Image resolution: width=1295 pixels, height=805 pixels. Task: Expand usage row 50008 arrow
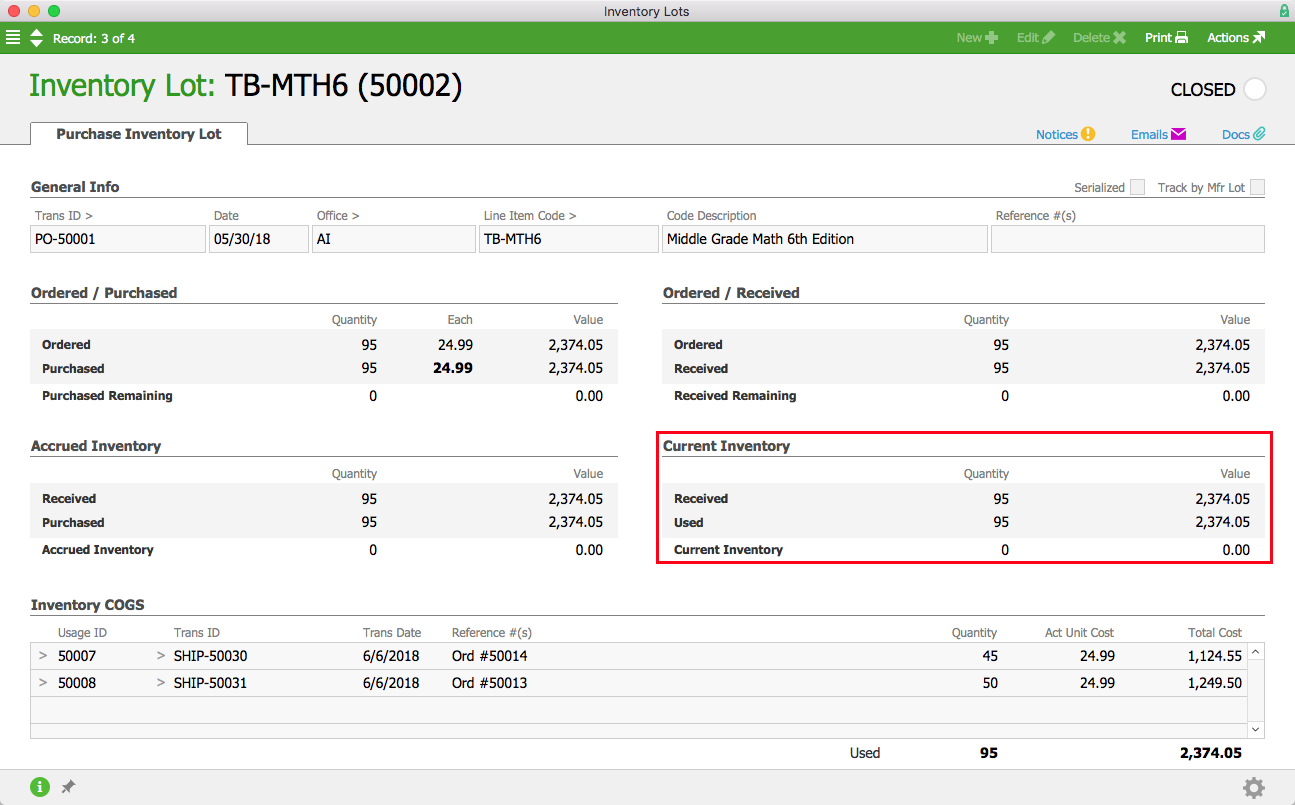42,683
